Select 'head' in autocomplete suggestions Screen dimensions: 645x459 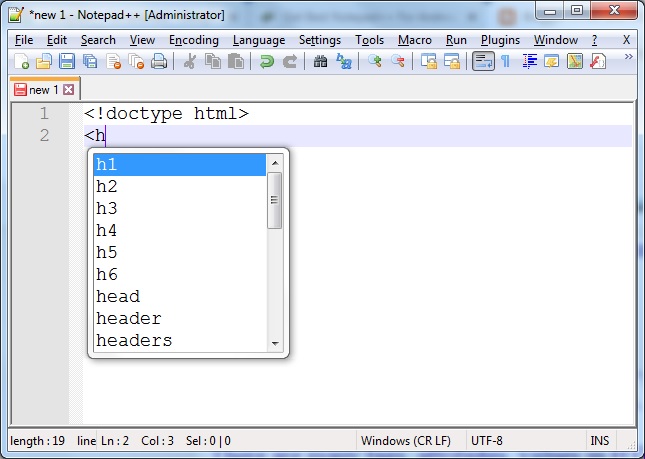pyautogui.click(x=179, y=296)
